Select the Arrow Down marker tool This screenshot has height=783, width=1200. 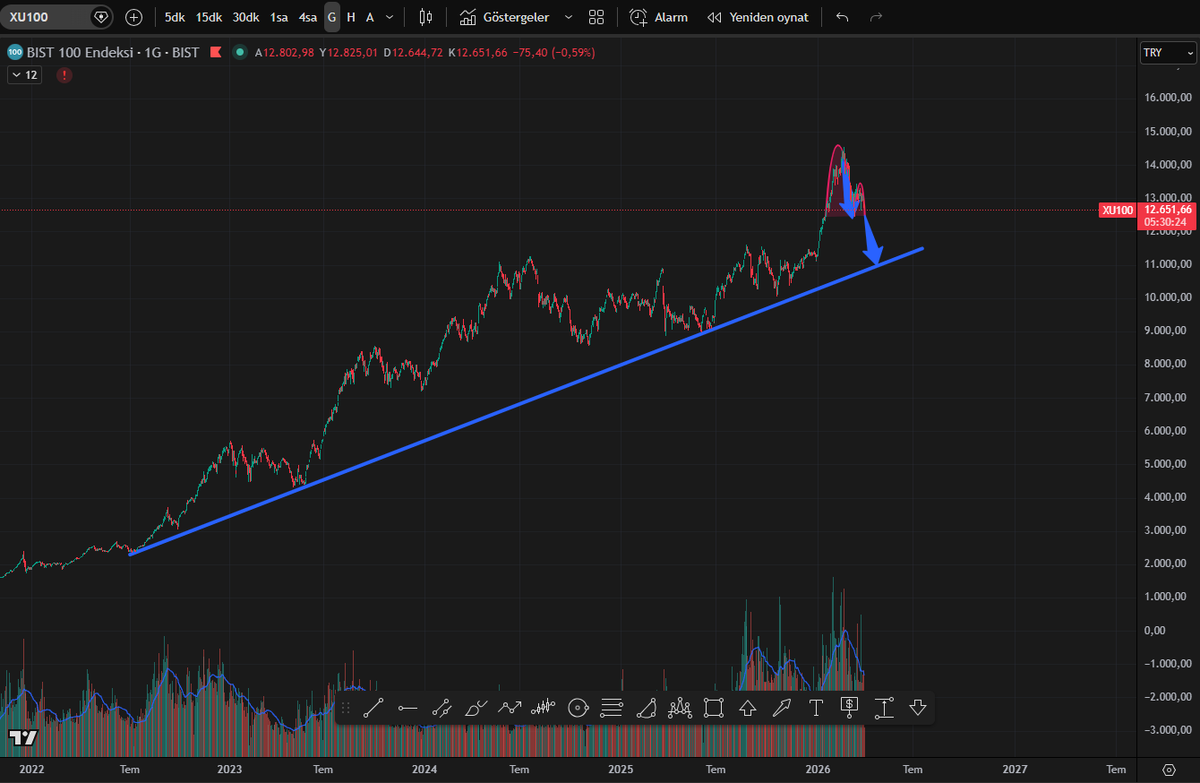918,709
